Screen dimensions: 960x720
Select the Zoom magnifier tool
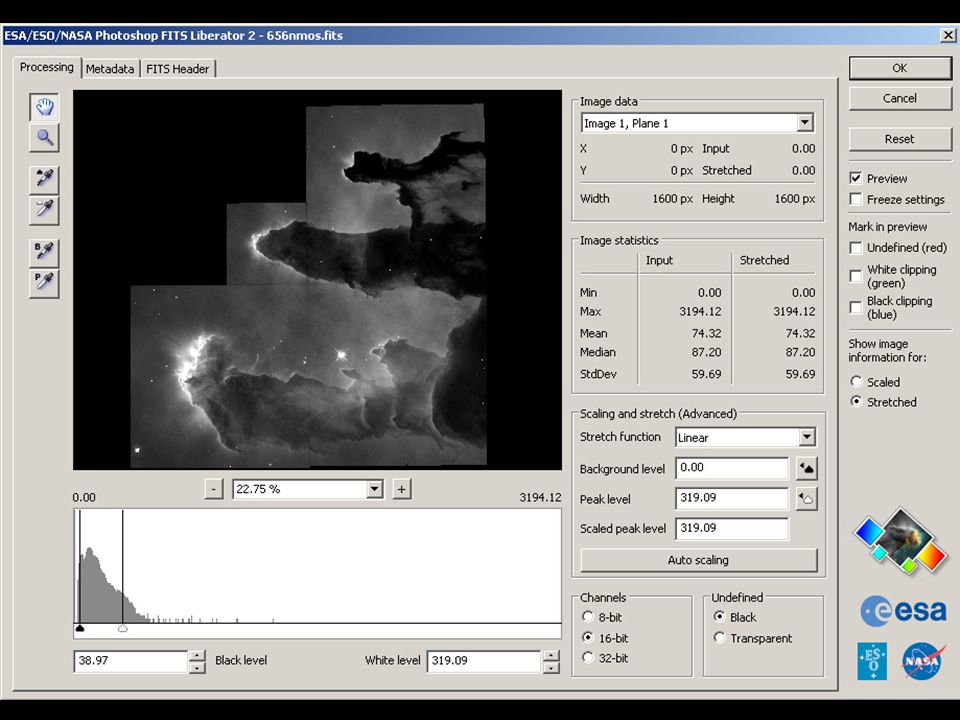(x=44, y=138)
